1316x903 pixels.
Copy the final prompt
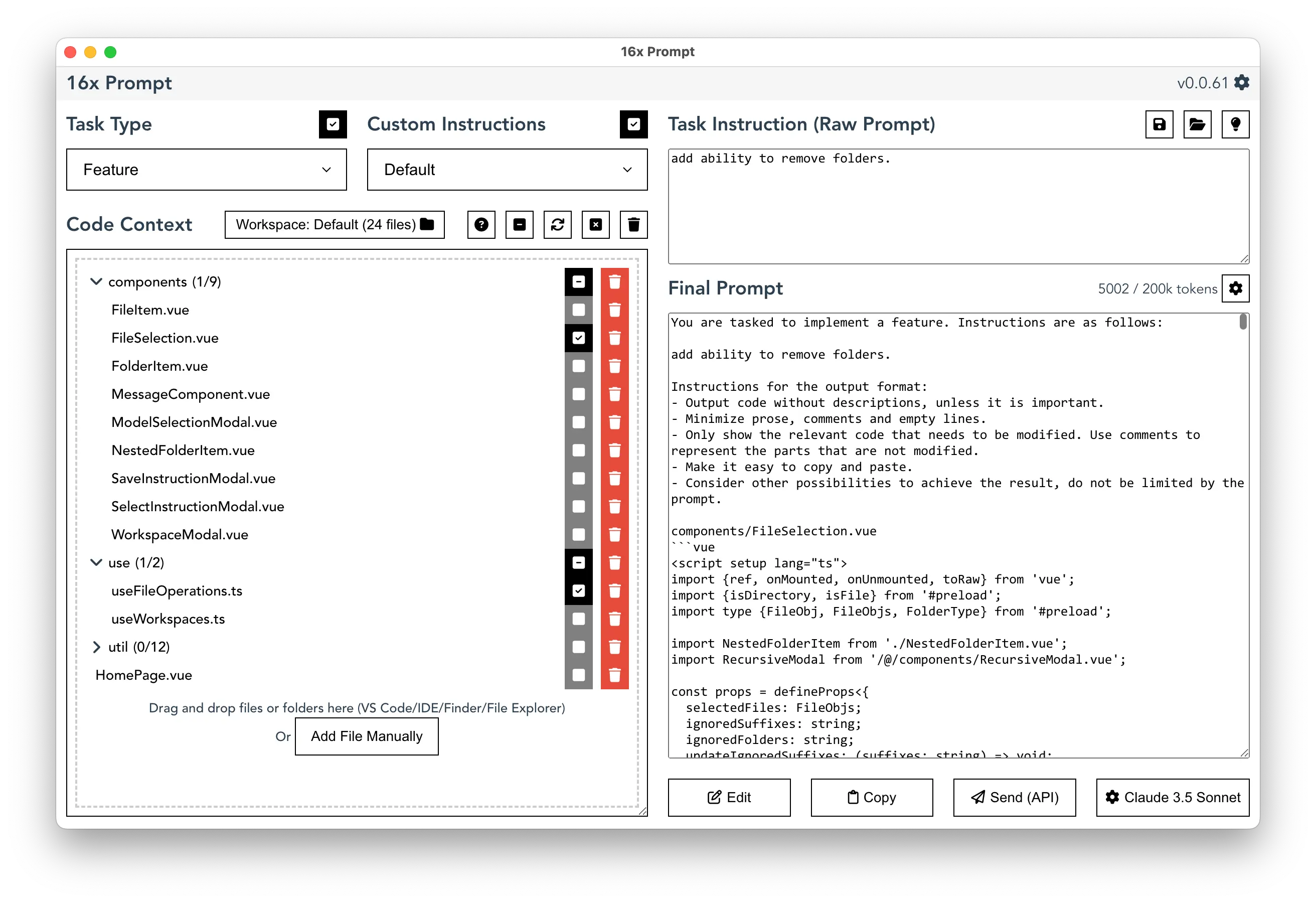pyautogui.click(x=872, y=797)
